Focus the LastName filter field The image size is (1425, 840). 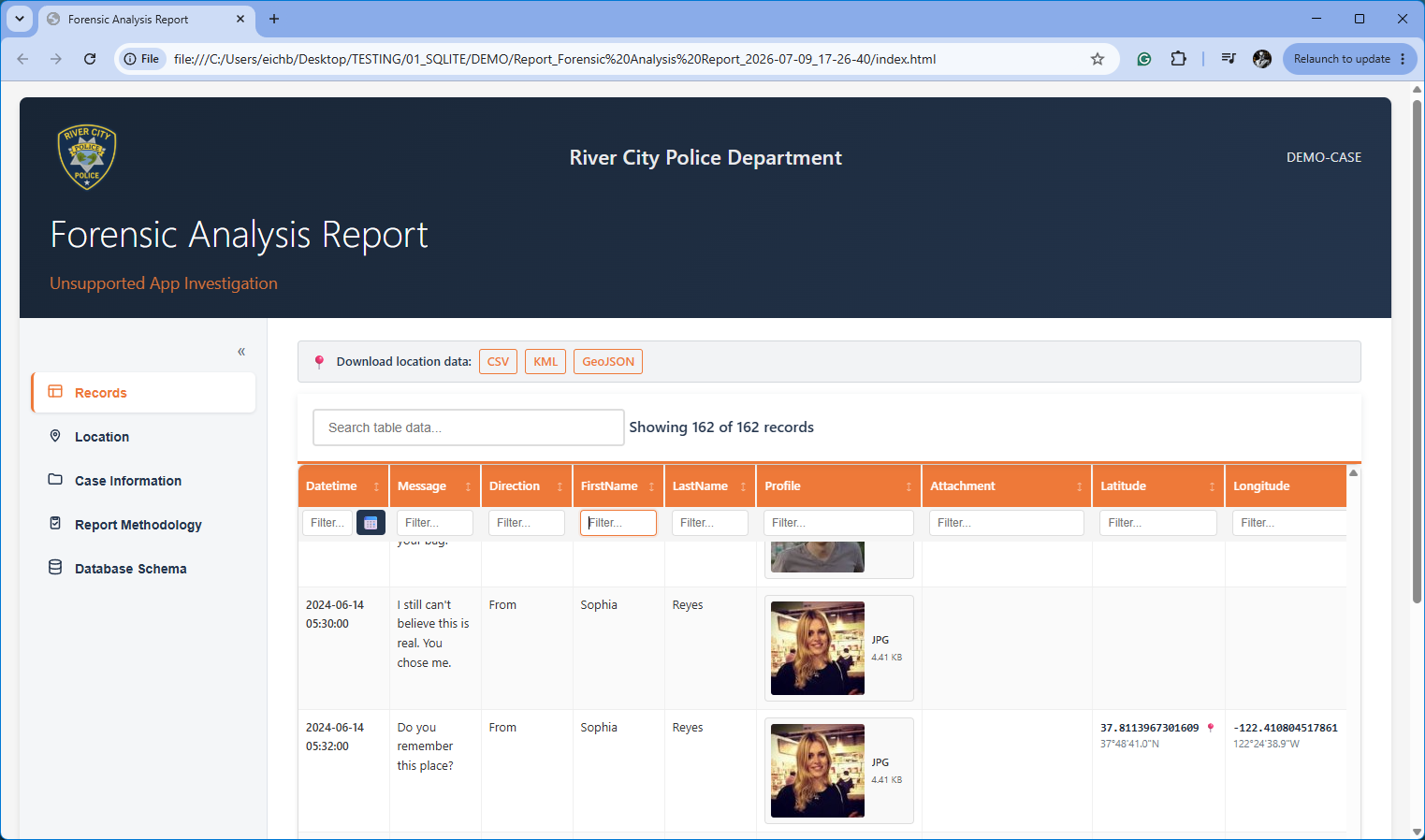tap(710, 523)
